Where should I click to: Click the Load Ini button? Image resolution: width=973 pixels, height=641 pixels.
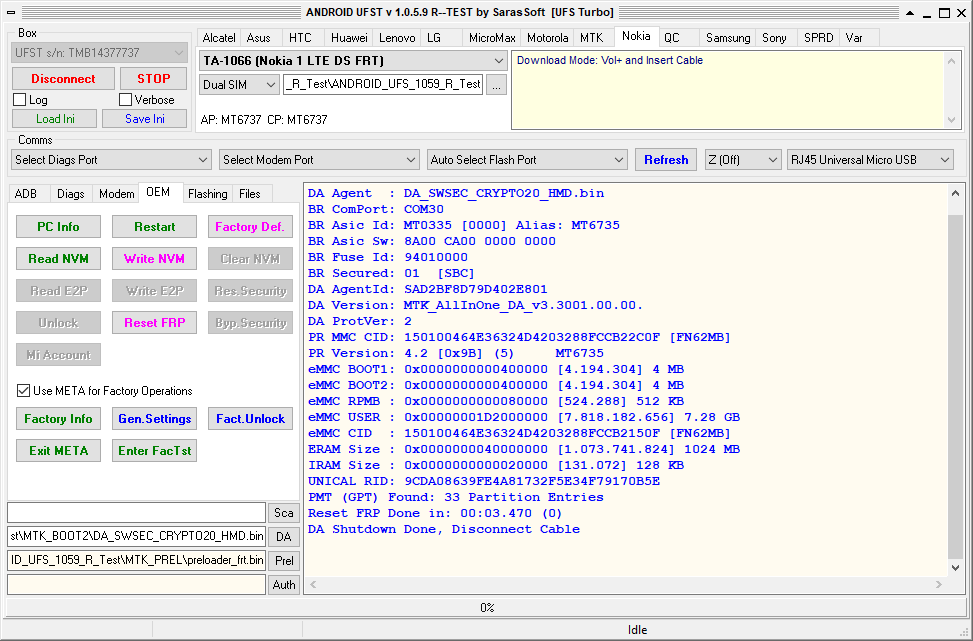coord(55,119)
